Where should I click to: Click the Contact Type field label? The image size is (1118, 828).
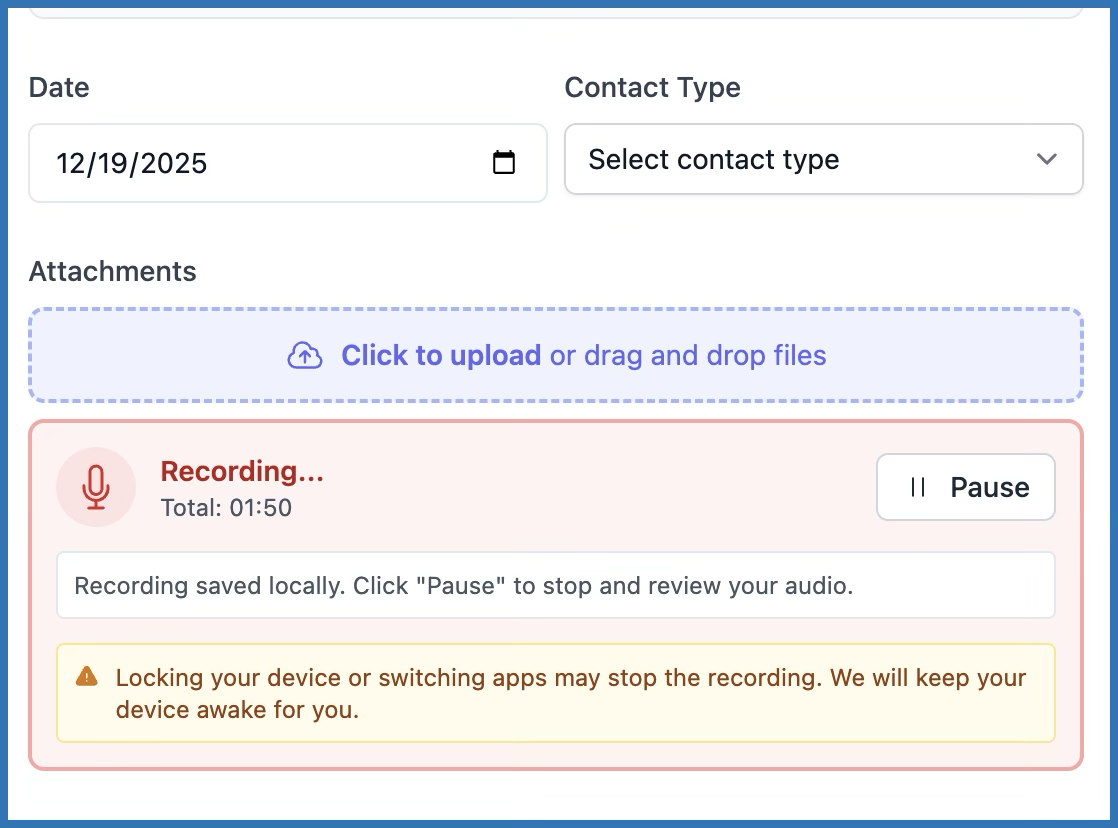[x=652, y=88]
